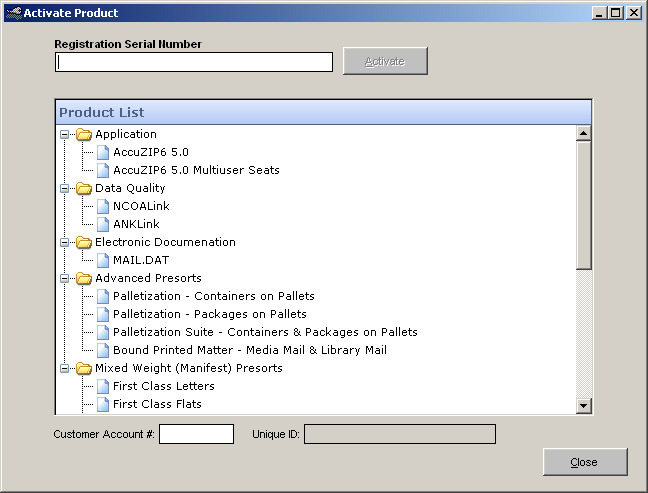Click the Bound Printed Matter document icon
This screenshot has height=493, width=648.
click(x=102, y=350)
